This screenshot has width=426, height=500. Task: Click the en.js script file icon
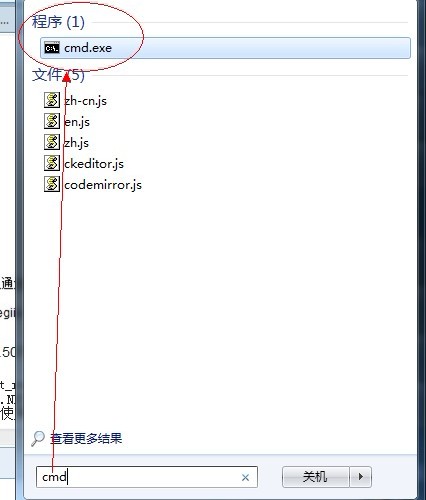tap(52, 121)
